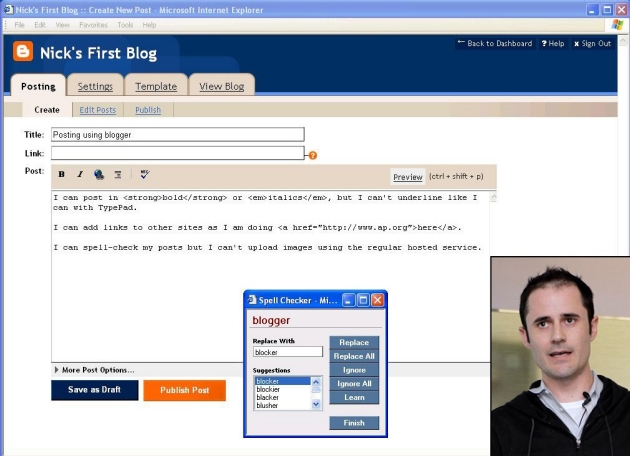The image size is (630, 456).
Task: Click the Replace With text field
Action: point(288,352)
